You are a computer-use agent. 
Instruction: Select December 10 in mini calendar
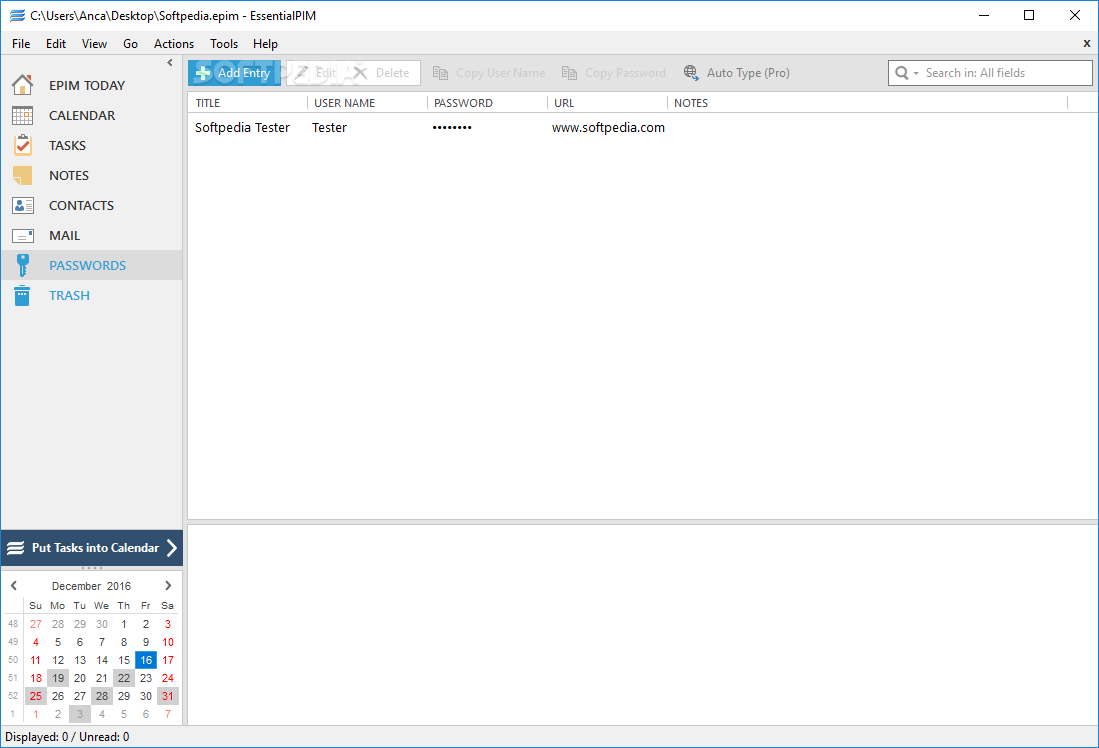coord(168,642)
